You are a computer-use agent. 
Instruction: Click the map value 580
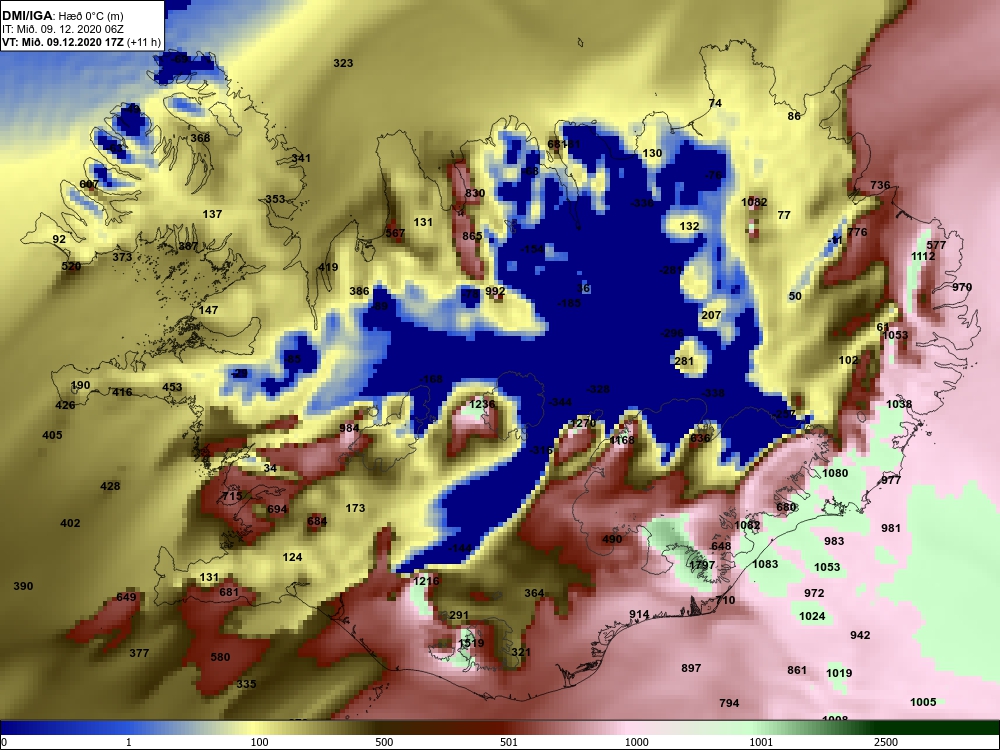pyautogui.click(x=220, y=658)
